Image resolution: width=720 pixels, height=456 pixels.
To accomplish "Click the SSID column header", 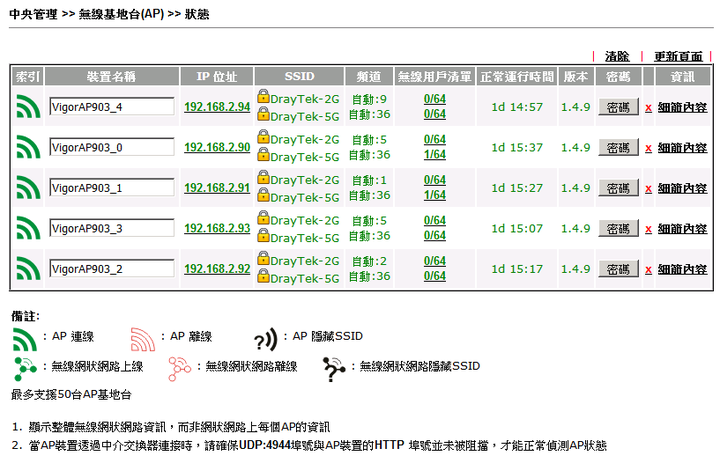I will click(x=299, y=76).
